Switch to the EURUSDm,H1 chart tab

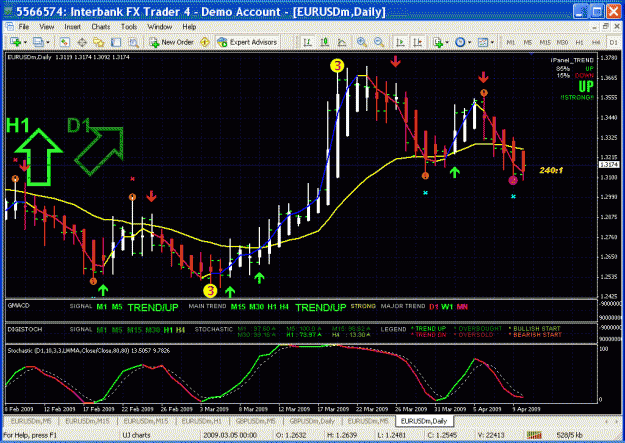201,421
